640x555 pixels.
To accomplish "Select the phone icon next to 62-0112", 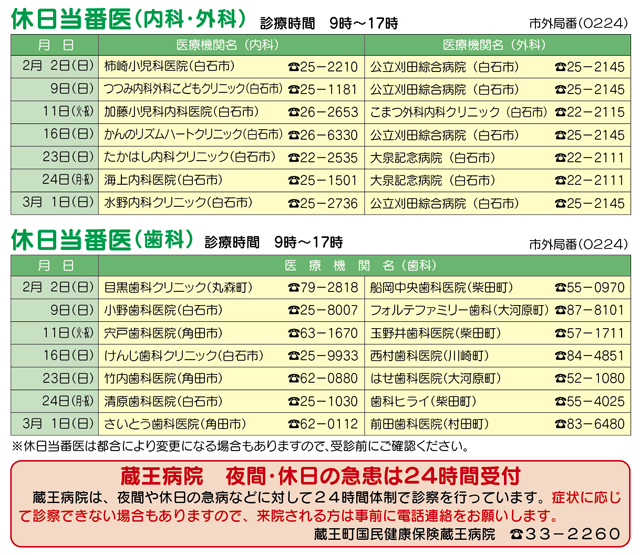I will [292, 424].
